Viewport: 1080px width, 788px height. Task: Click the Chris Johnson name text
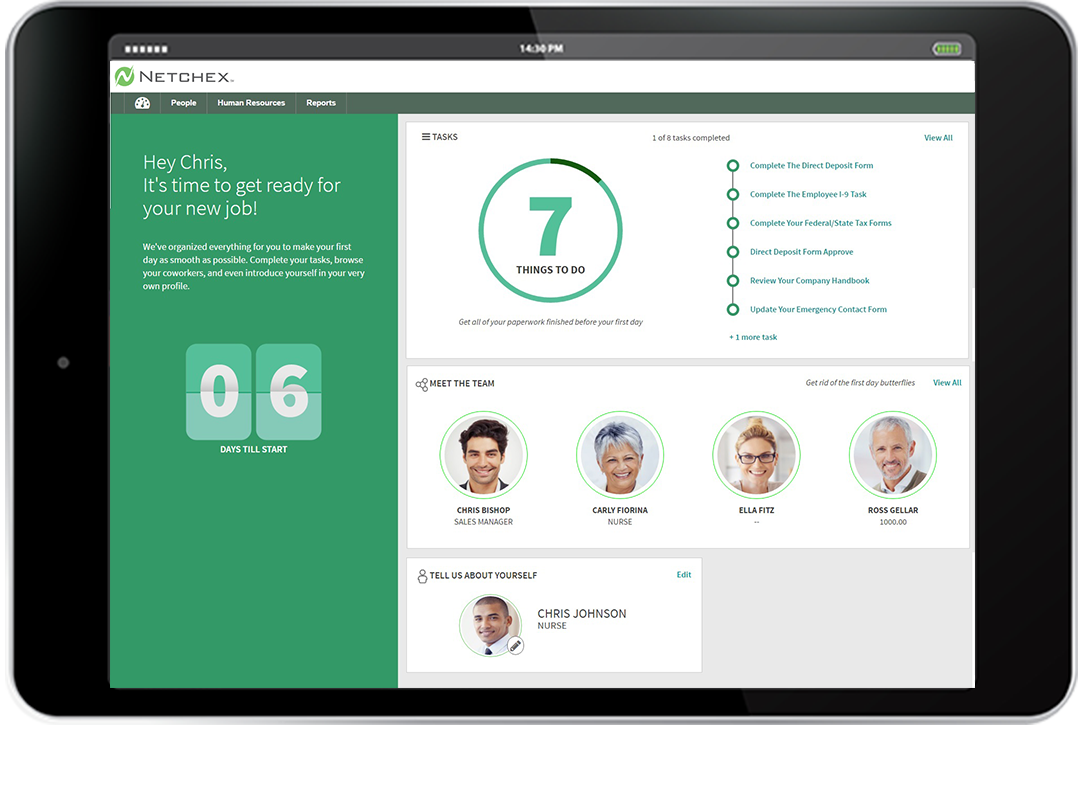point(582,614)
